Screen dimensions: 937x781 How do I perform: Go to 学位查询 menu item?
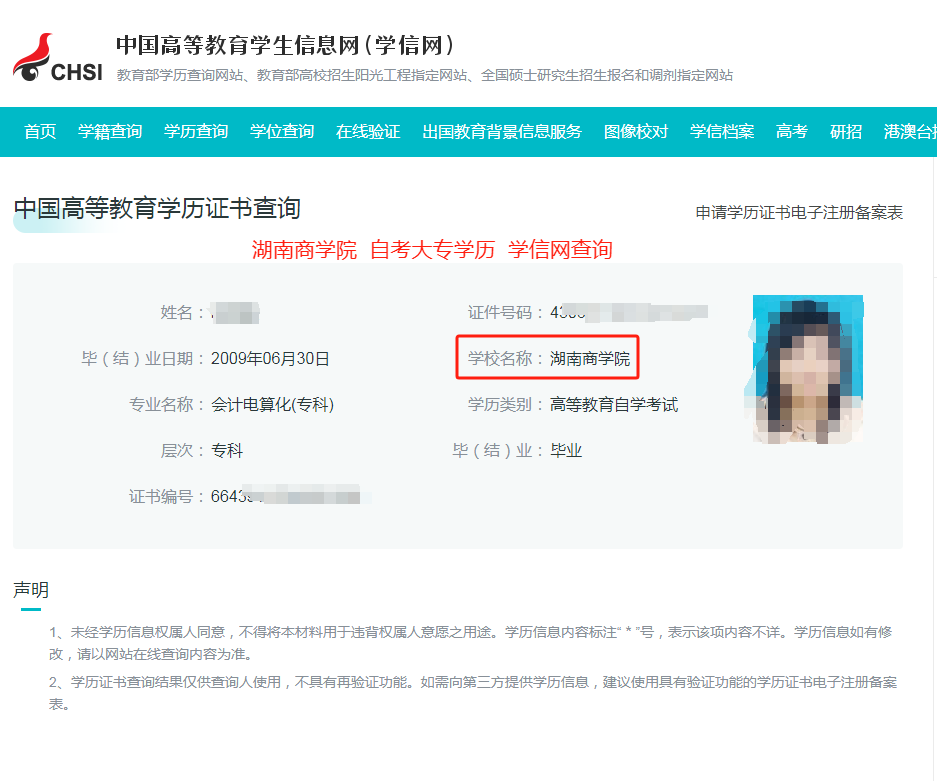(282, 131)
